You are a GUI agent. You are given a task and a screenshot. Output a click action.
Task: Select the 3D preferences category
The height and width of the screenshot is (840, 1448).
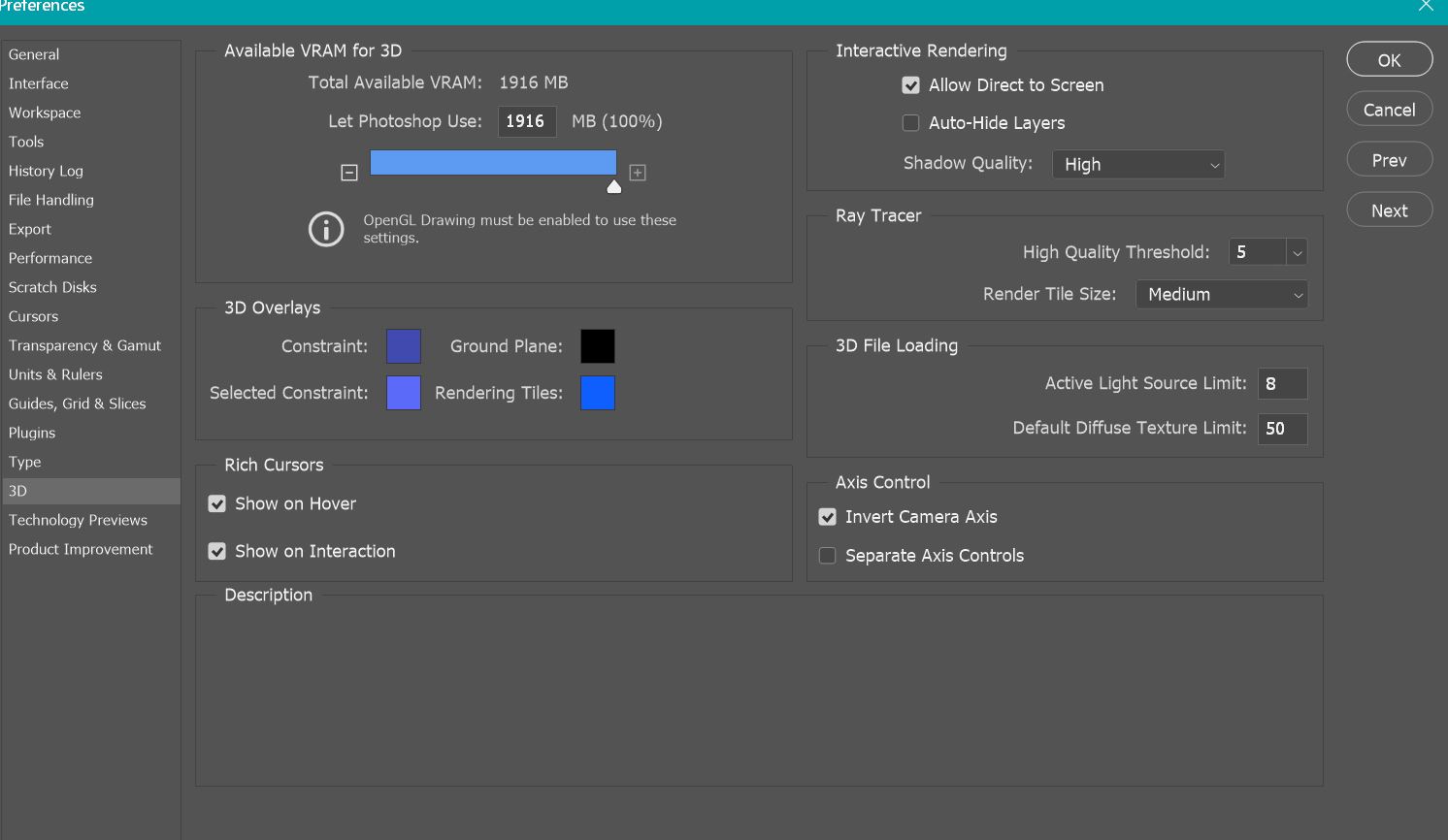pyautogui.click(x=90, y=491)
